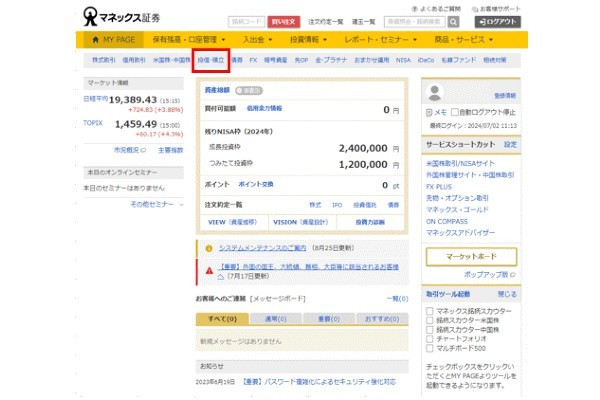Select おまかせ運用 submenu item
The image size is (600, 400).
tap(372, 60)
